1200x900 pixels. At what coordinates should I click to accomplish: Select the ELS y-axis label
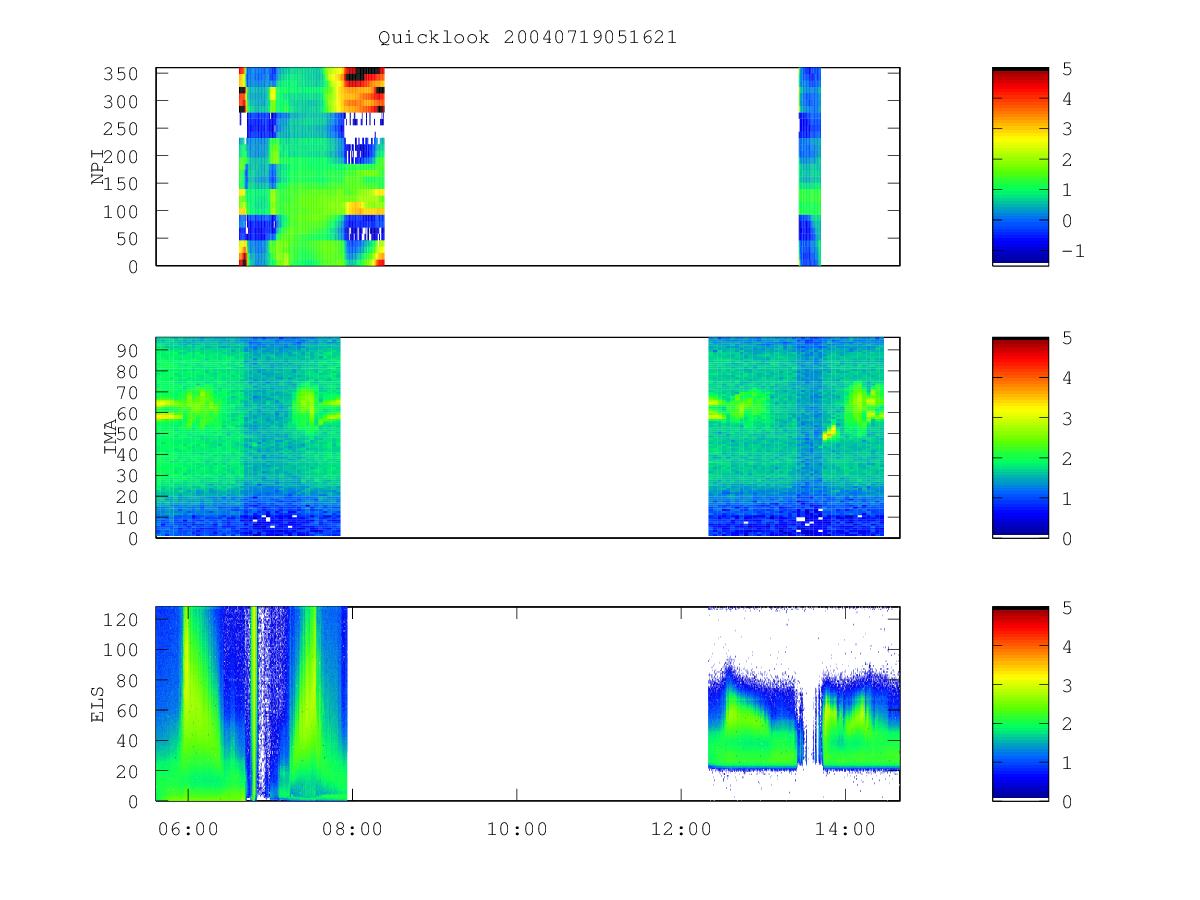point(99,704)
